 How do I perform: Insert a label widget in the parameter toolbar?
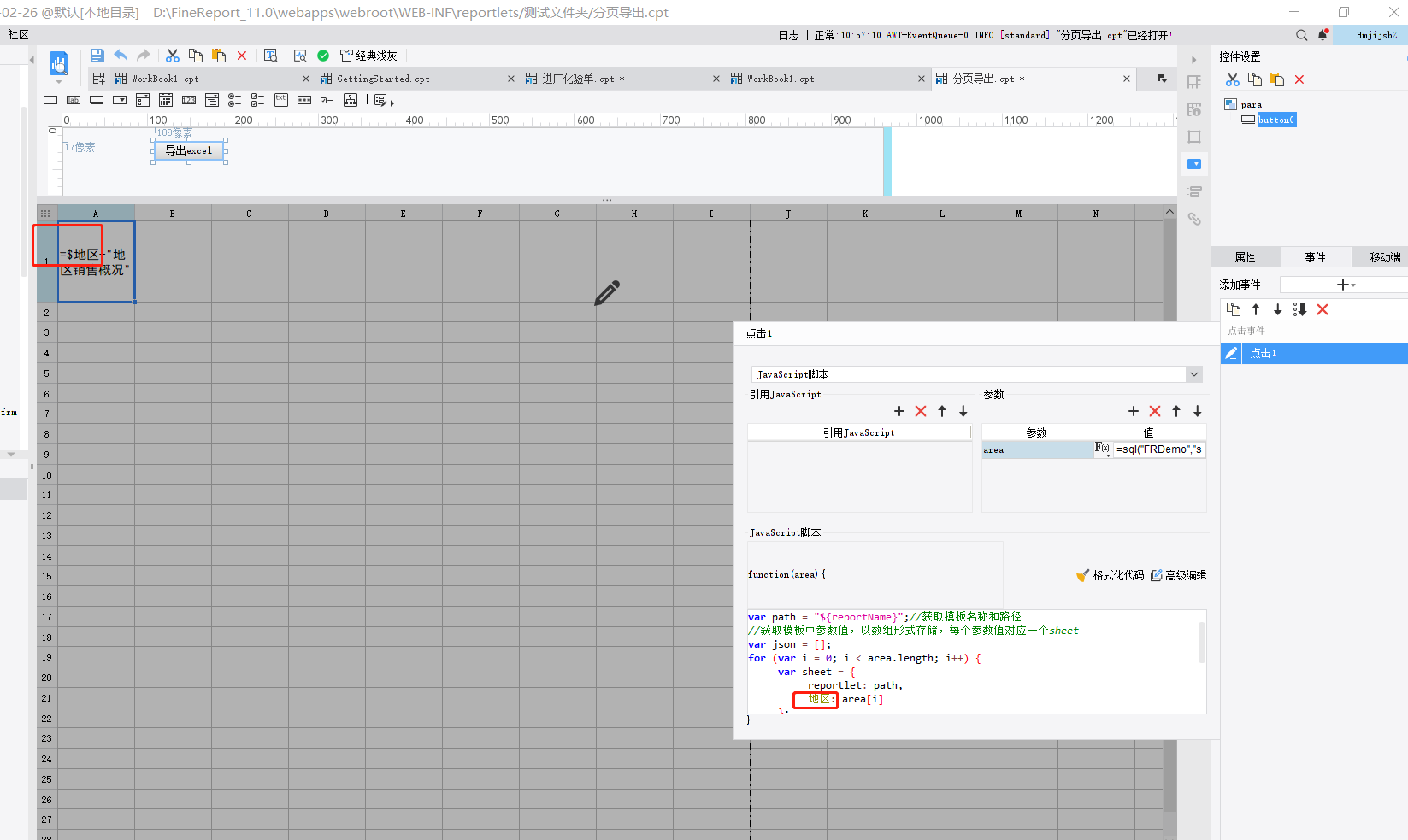coord(74,100)
